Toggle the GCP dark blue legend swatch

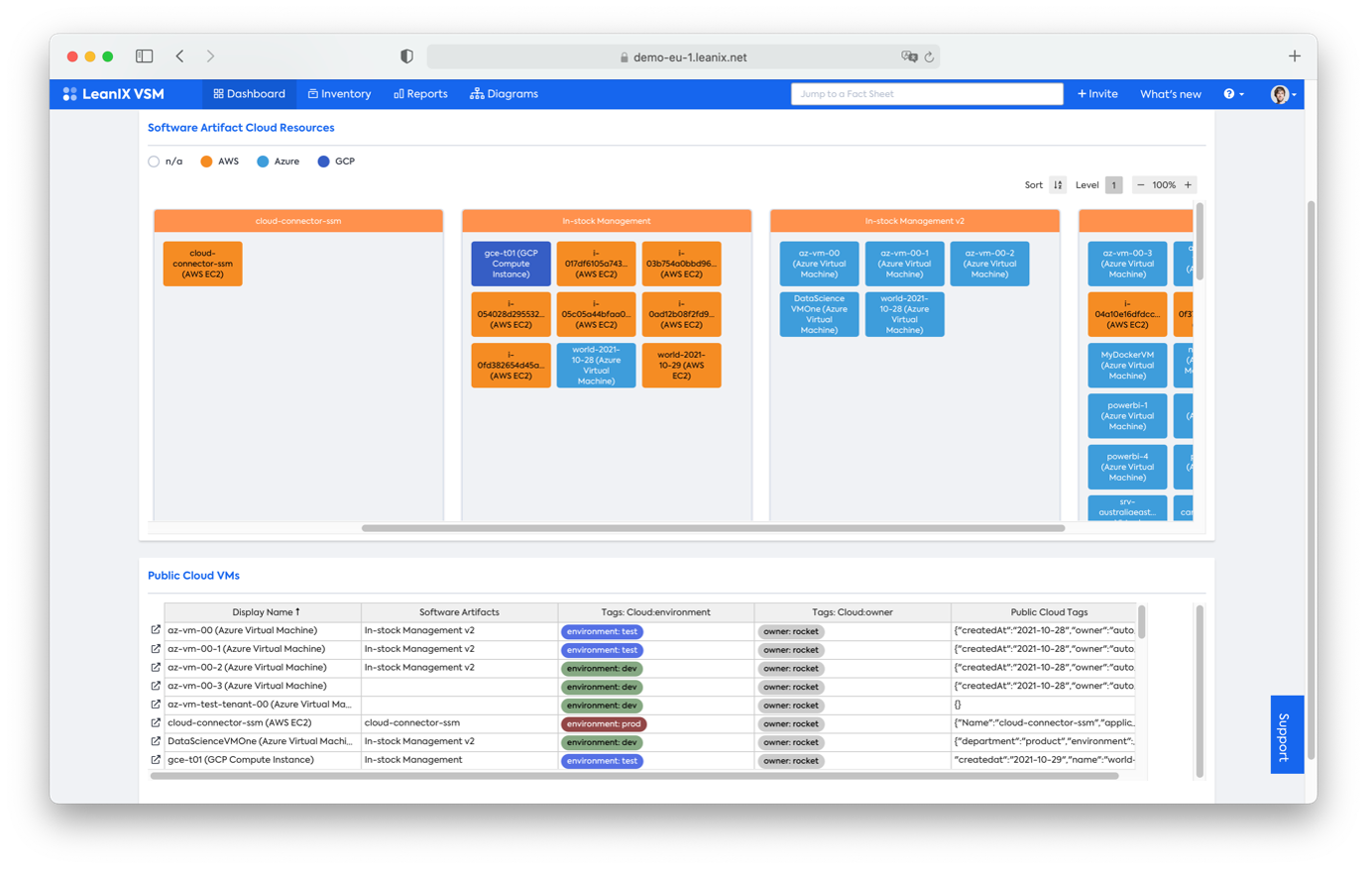[323, 162]
